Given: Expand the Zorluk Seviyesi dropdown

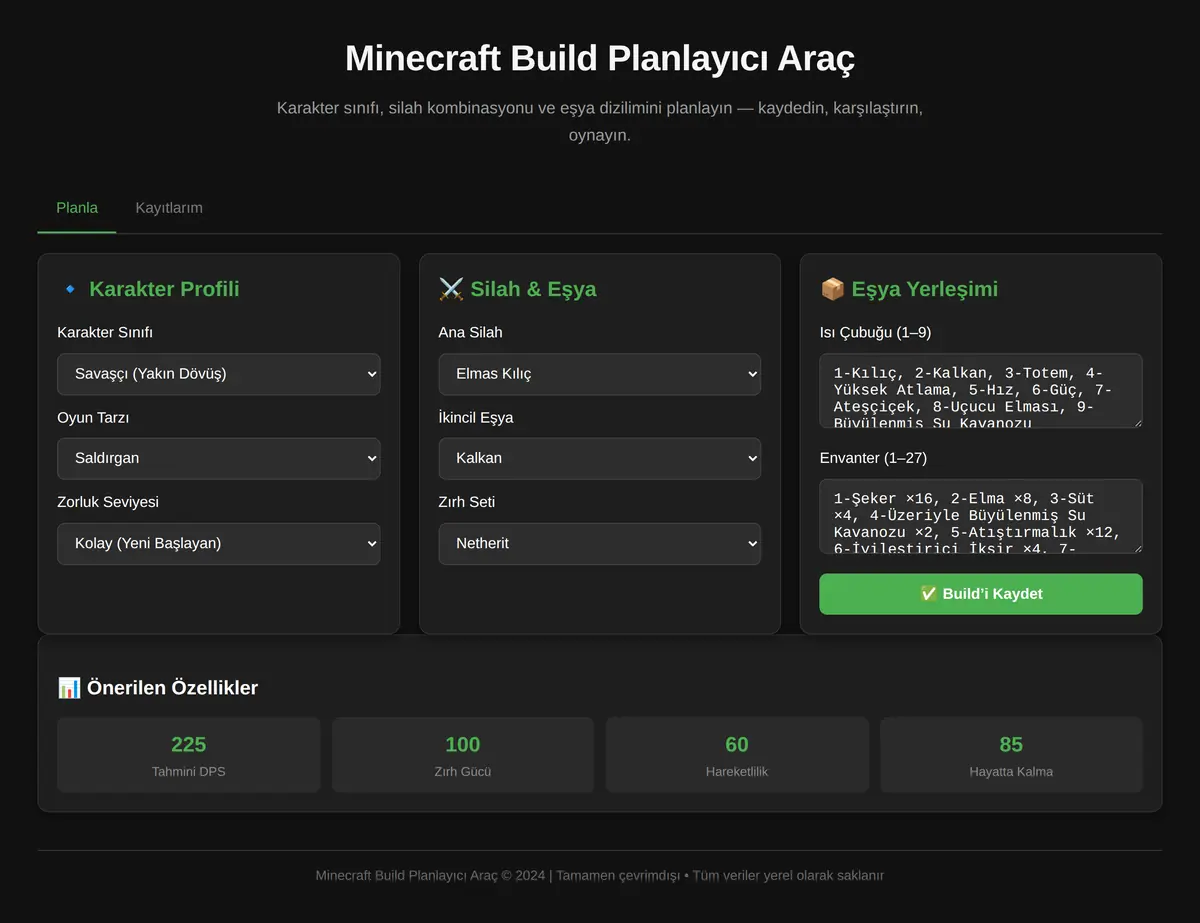Looking at the screenshot, I should pos(219,543).
